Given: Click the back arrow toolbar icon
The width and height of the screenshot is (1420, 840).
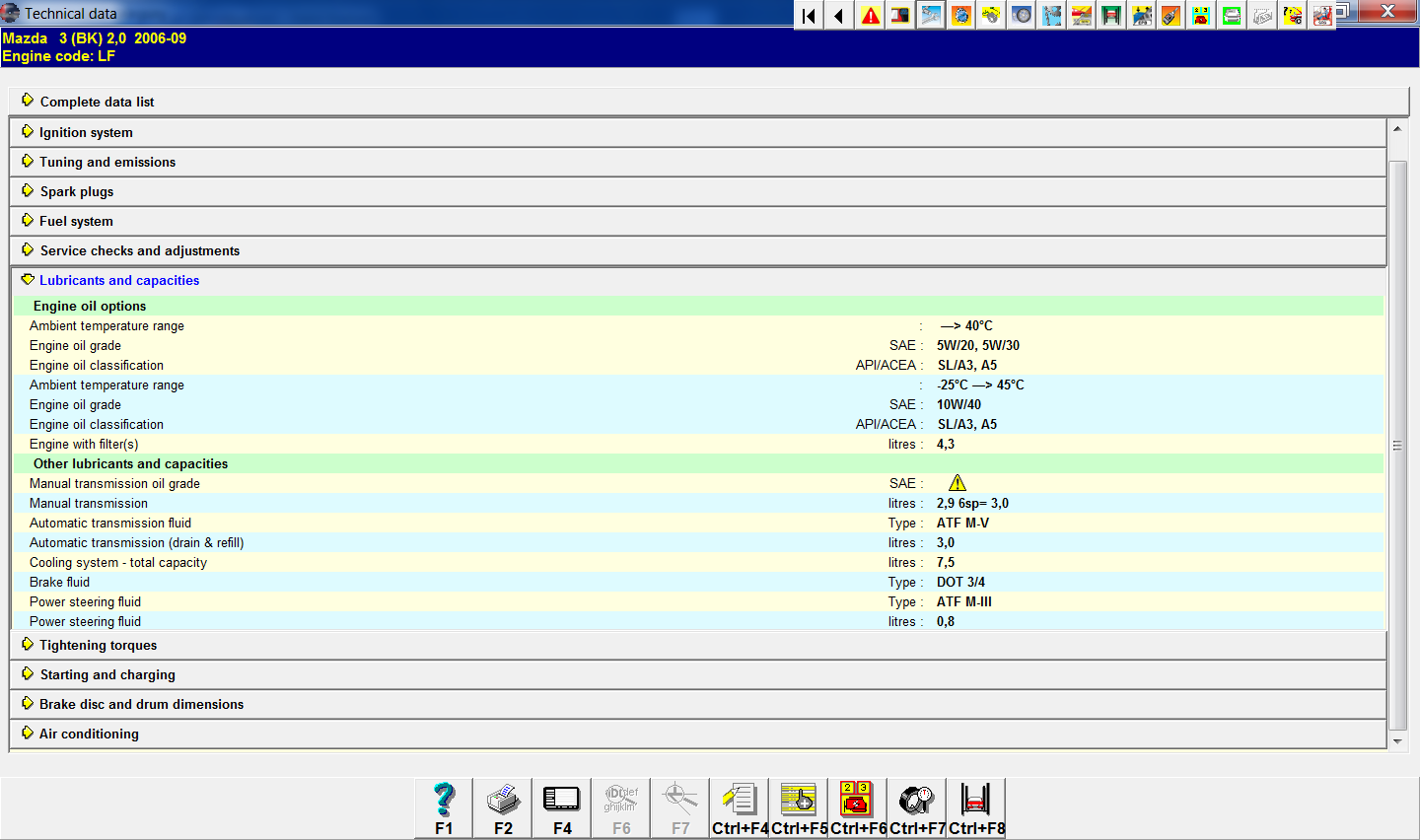Looking at the screenshot, I should click(x=838, y=15).
